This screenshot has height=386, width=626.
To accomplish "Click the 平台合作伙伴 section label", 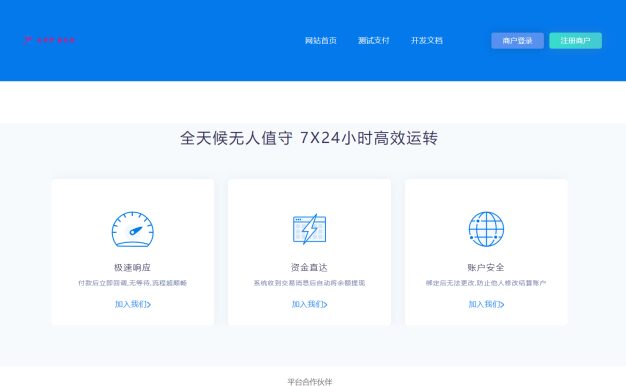I will (x=309, y=382).
